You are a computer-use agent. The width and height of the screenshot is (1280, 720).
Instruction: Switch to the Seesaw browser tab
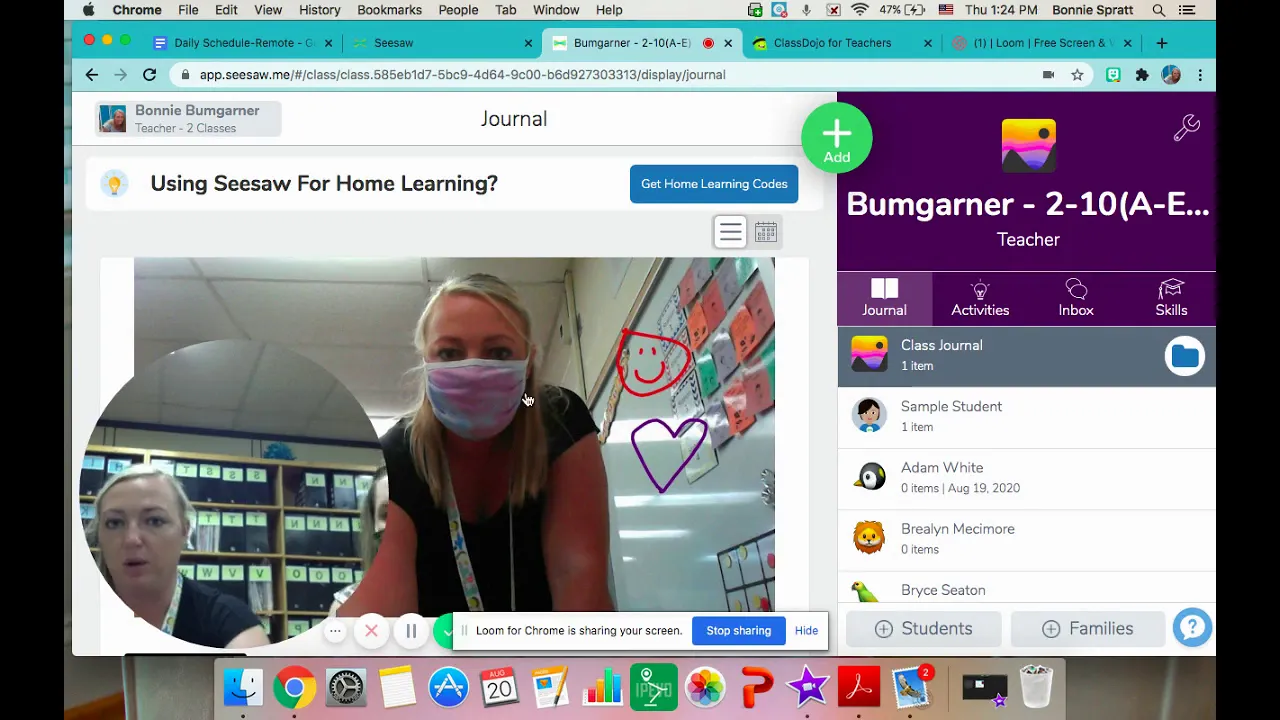440,43
